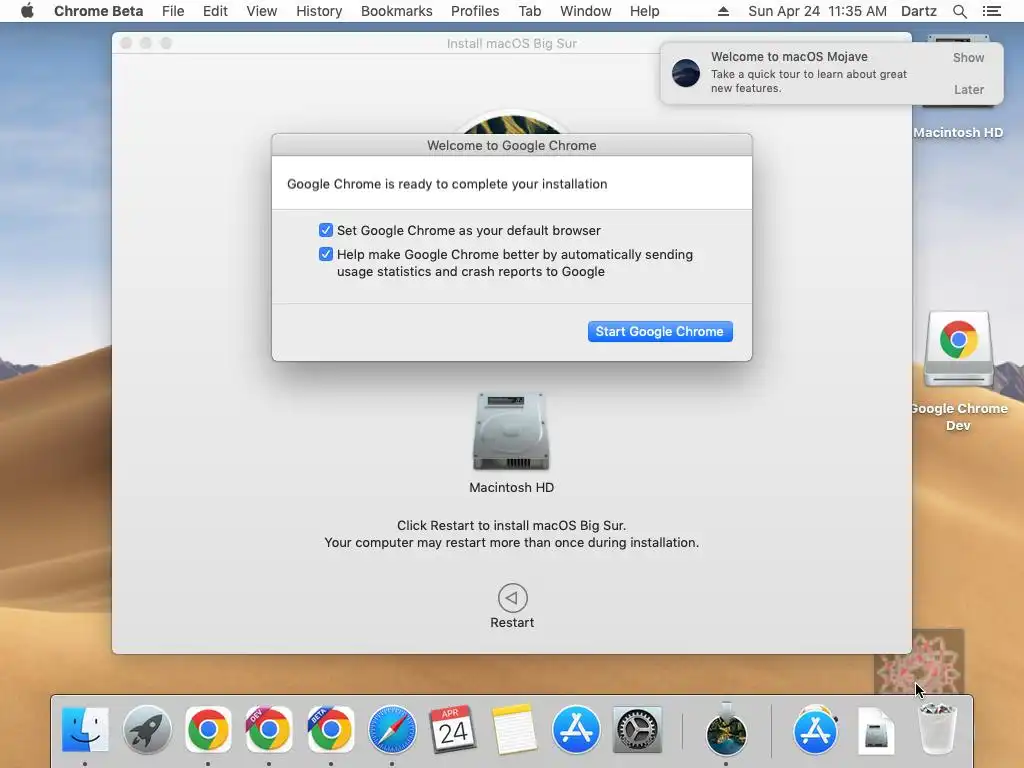Click Start Google Chrome button
Screen dimensions: 1024x768
point(660,331)
